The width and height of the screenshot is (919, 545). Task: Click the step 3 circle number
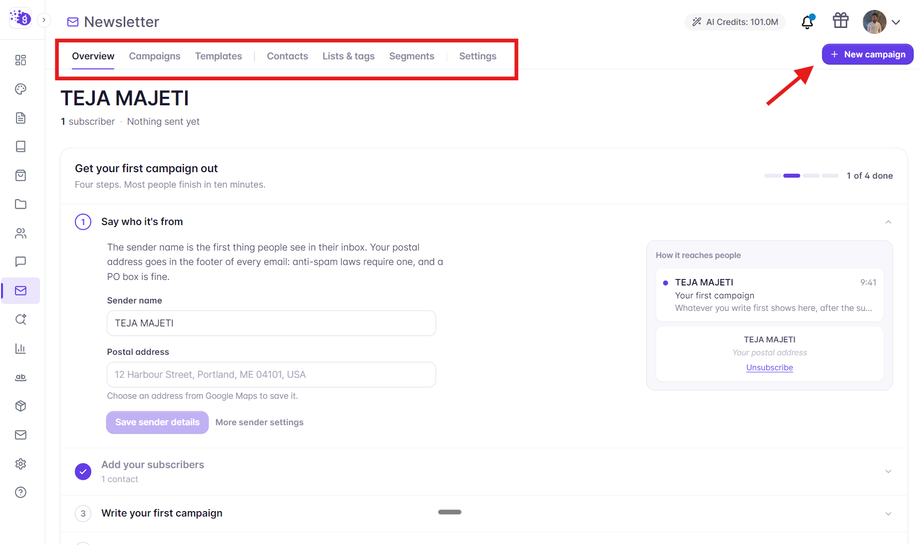(x=83, y=514)
